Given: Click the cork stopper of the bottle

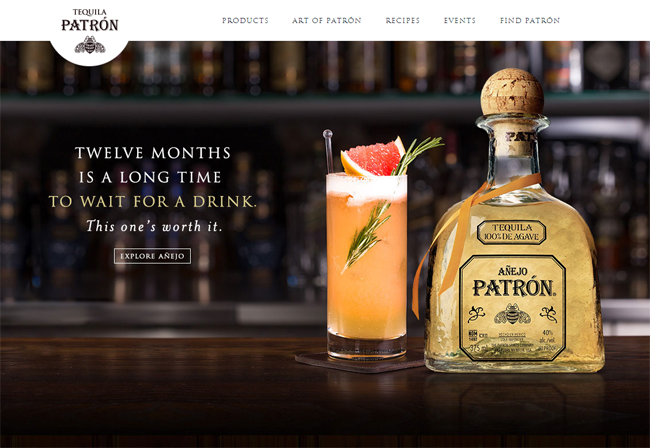Looking at the screenshot, I should coord(512,92).
